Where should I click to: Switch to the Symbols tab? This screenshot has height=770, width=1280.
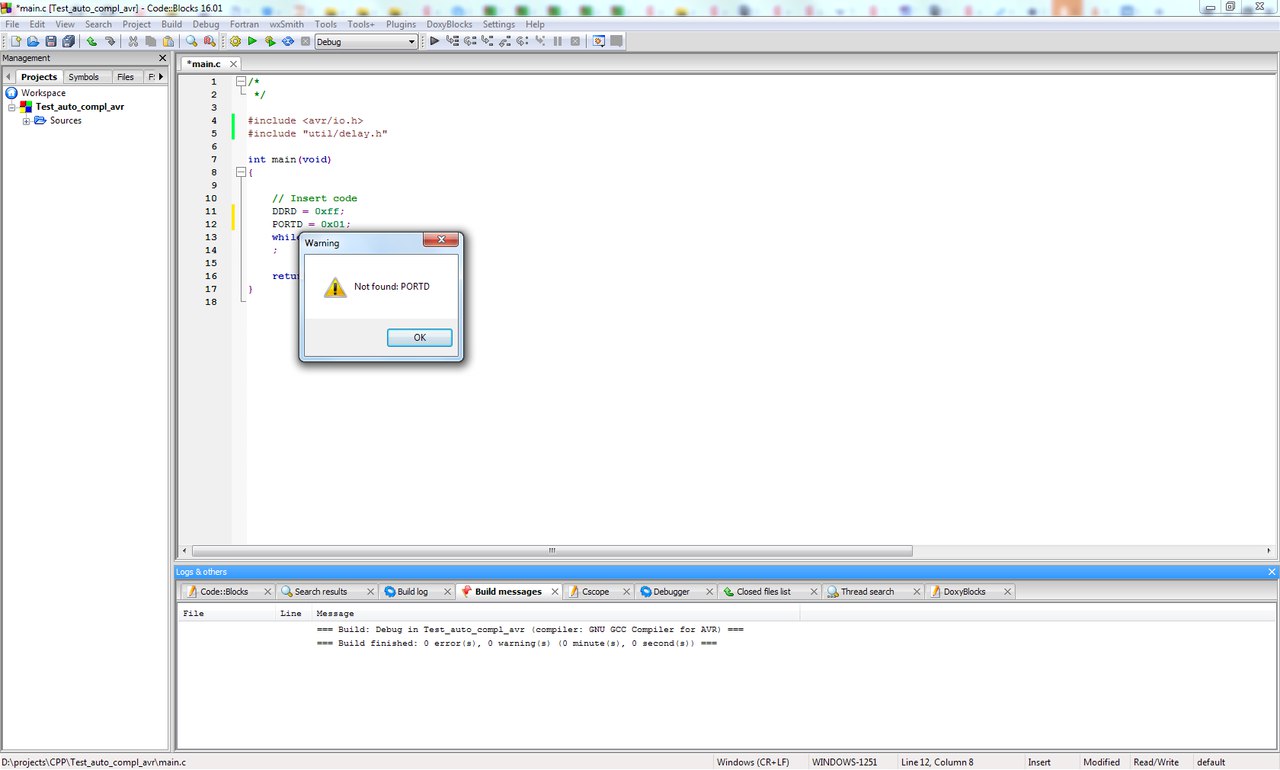tap(84, 77)
